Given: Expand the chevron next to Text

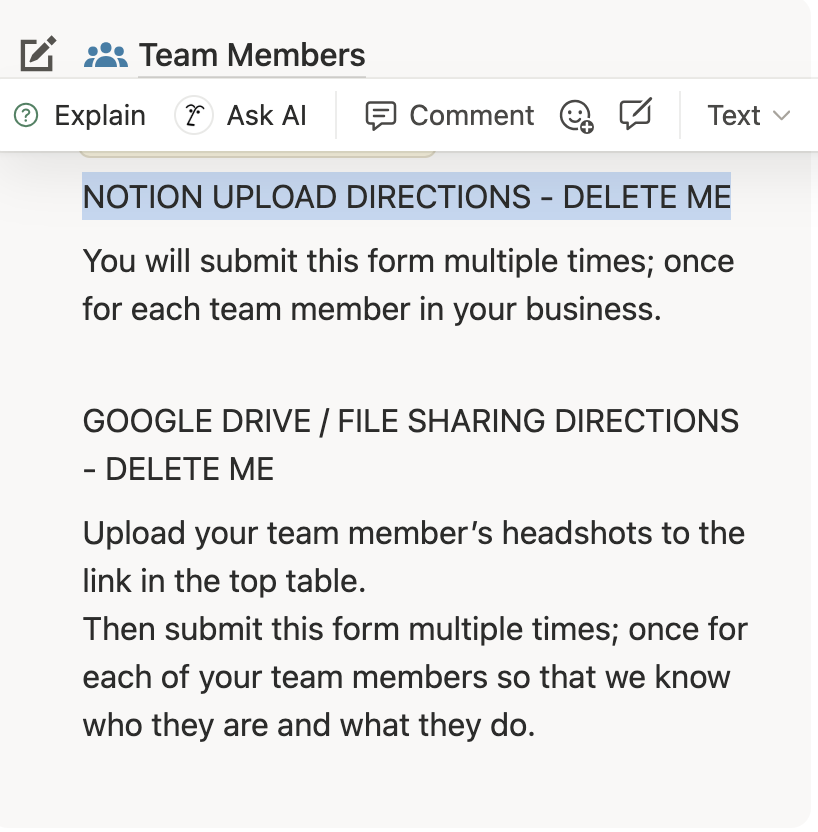Looking at the screenshot, I should [x=782, y=116].
